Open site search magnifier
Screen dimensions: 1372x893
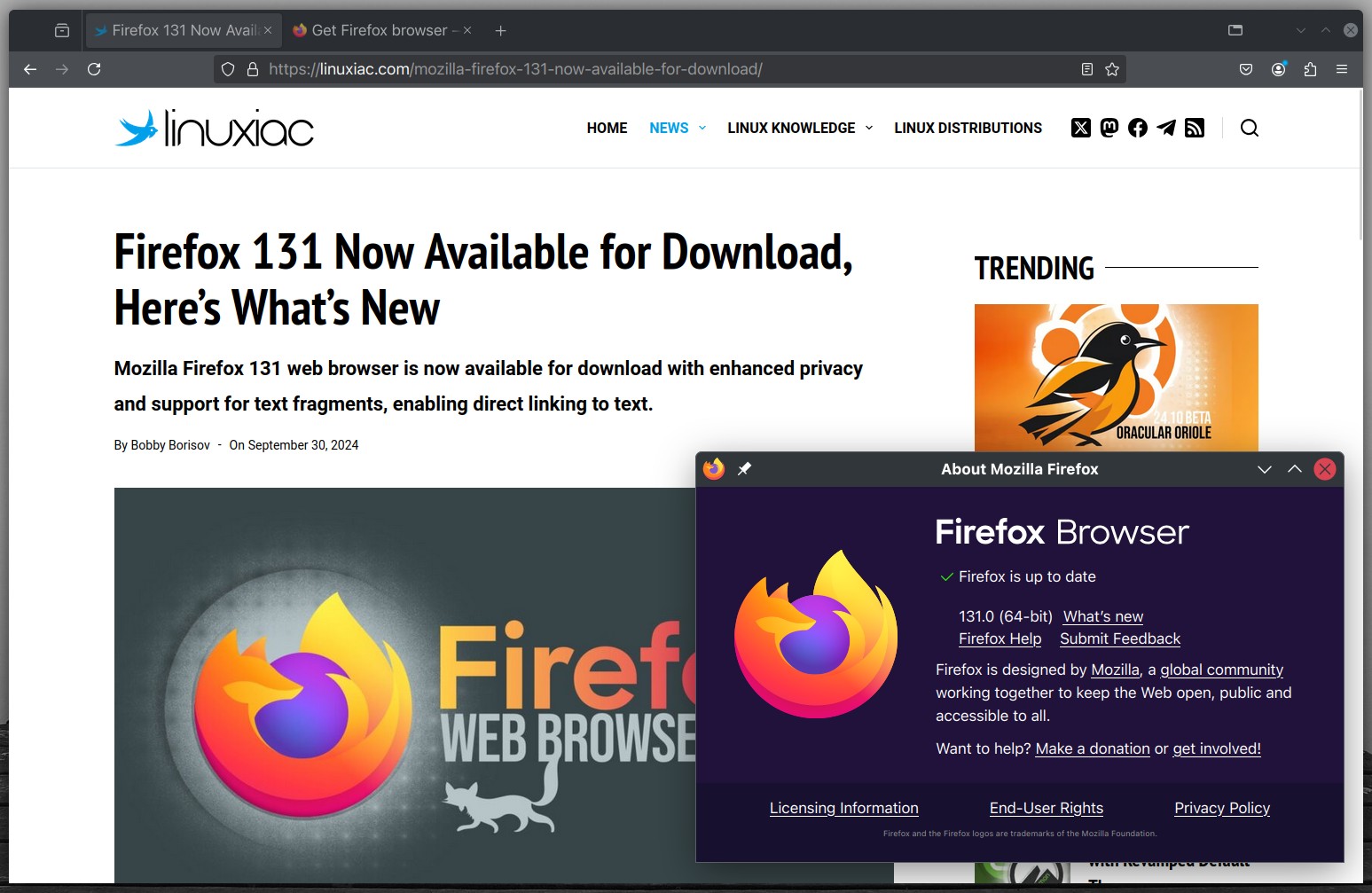tap(1250, 128)
